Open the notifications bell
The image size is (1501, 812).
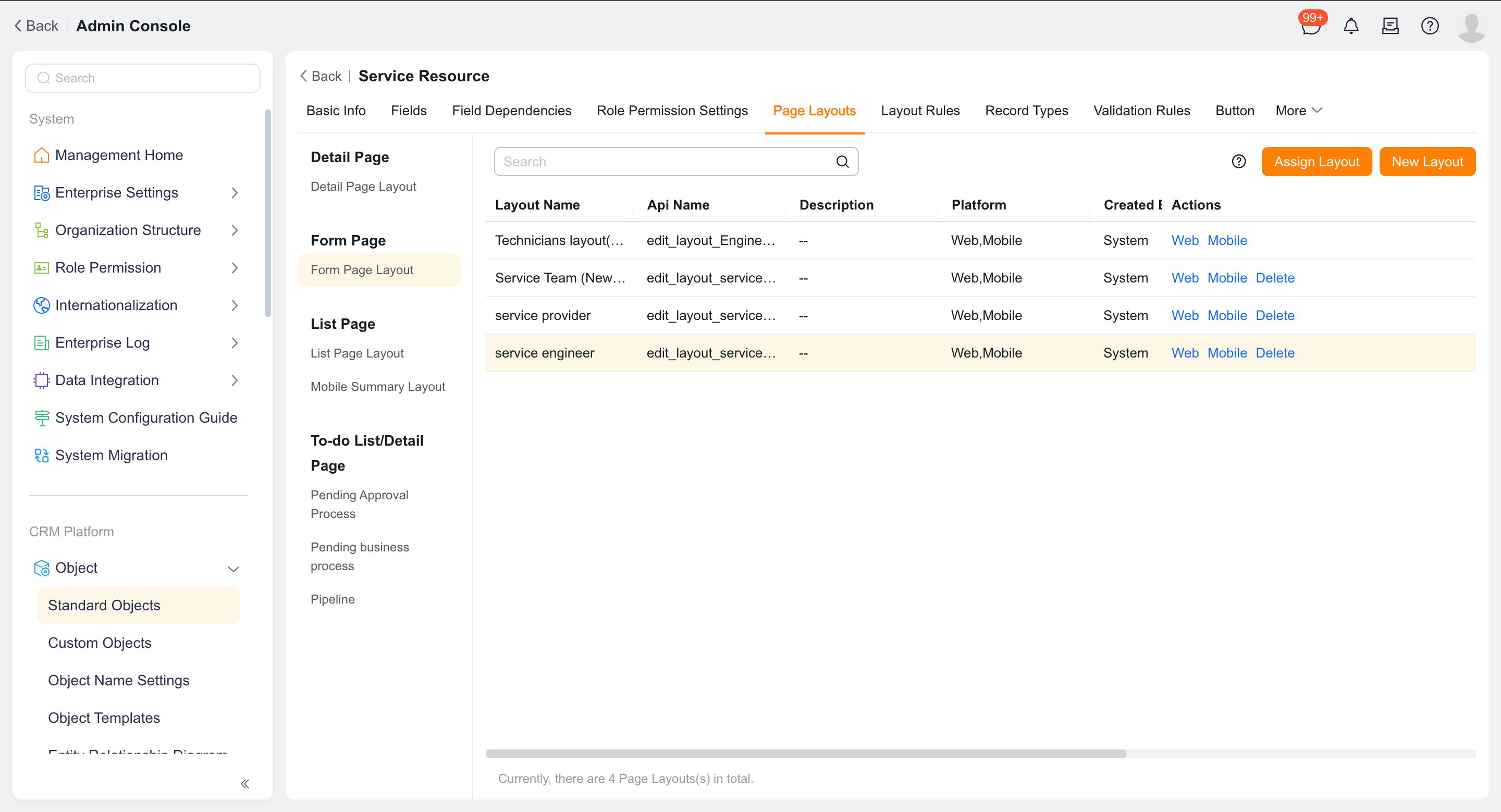tap(1351, 26)
